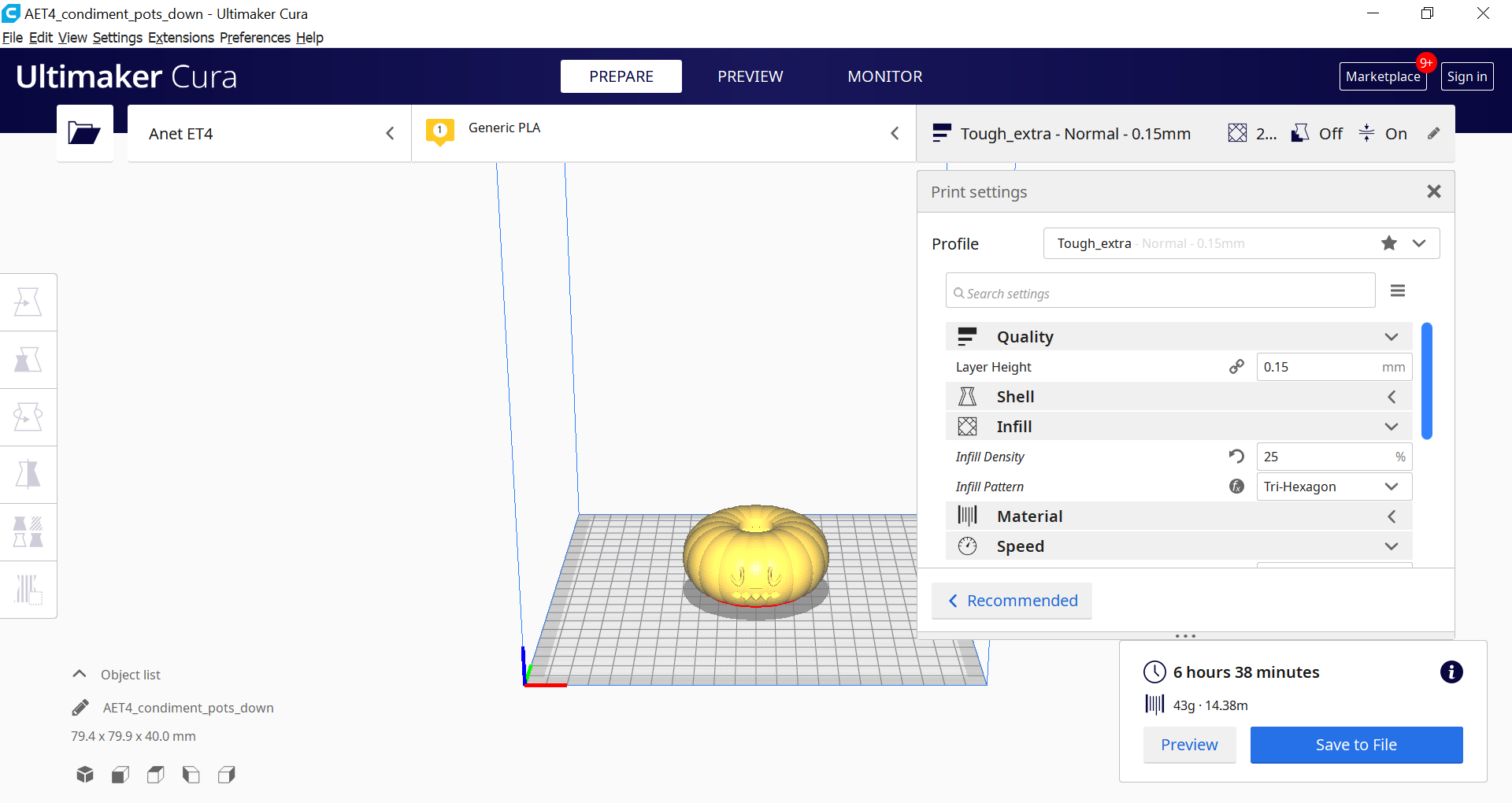Switch to the PREPARE stage tab
The image size is (1512, 803).
[x=621, y=76]
